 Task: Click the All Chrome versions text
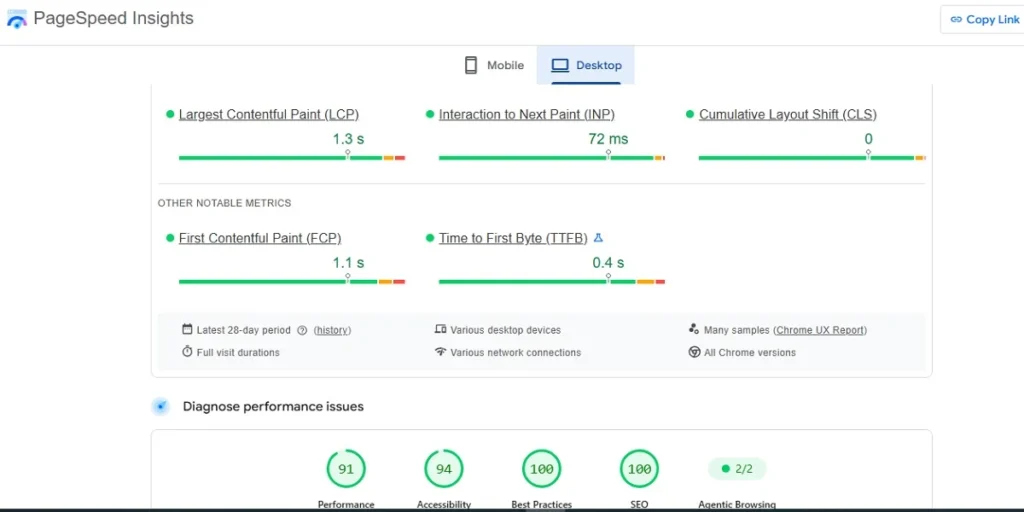click(x=750, y=353)
